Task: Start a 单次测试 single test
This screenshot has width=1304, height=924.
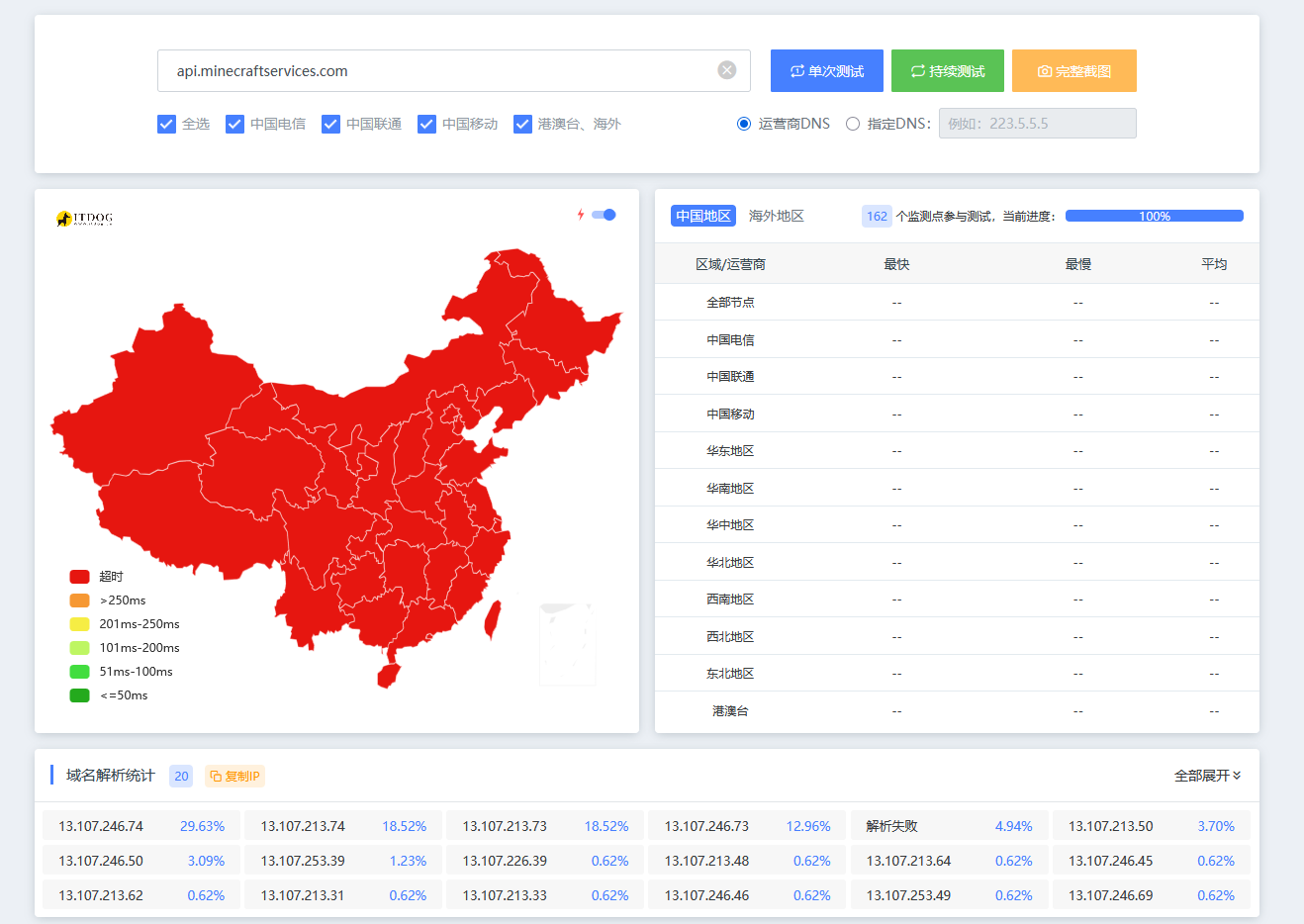Action: tap(827, 71)
